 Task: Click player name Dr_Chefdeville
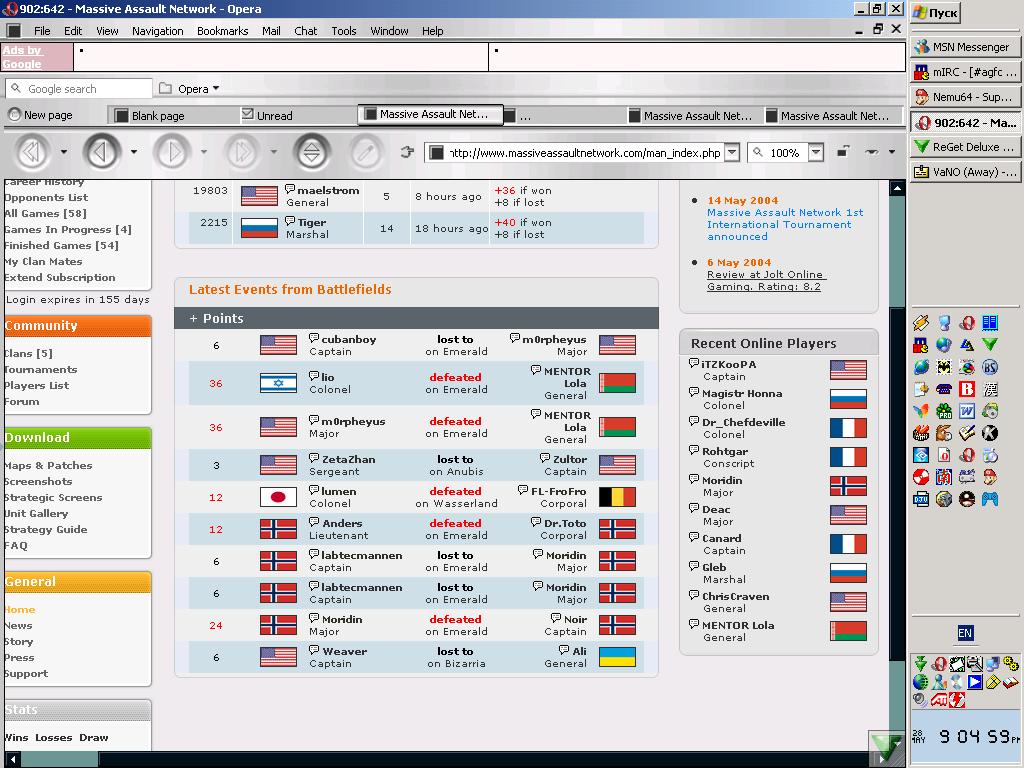[743, 422]
